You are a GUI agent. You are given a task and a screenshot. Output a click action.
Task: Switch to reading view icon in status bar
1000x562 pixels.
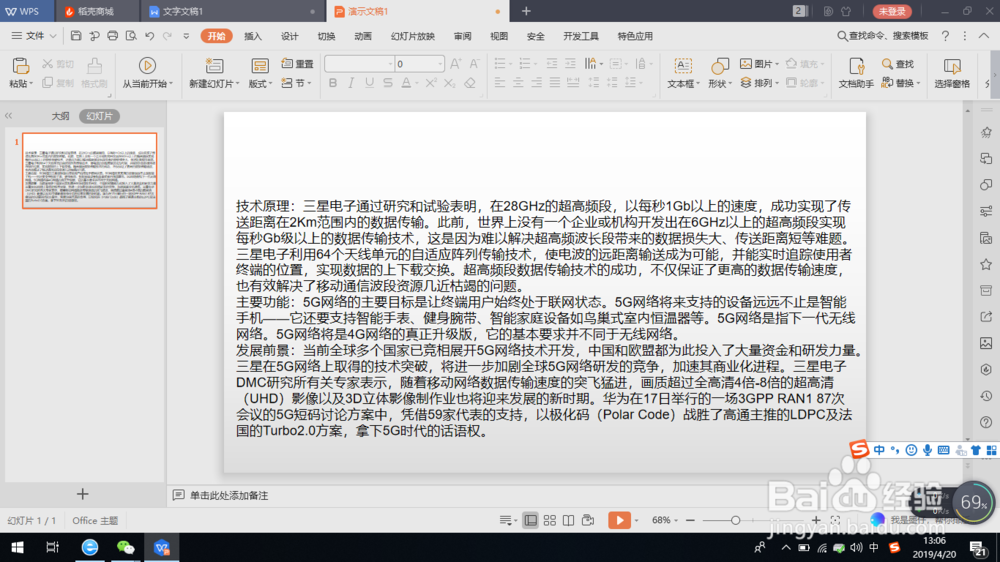pyautogui.click(x=568, y=521)
